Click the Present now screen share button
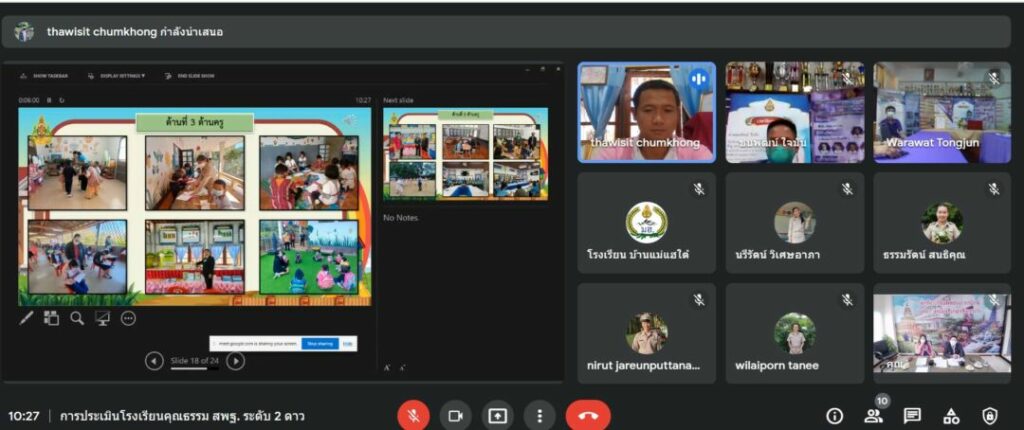The image size is (1024, 430). (497, 415)
